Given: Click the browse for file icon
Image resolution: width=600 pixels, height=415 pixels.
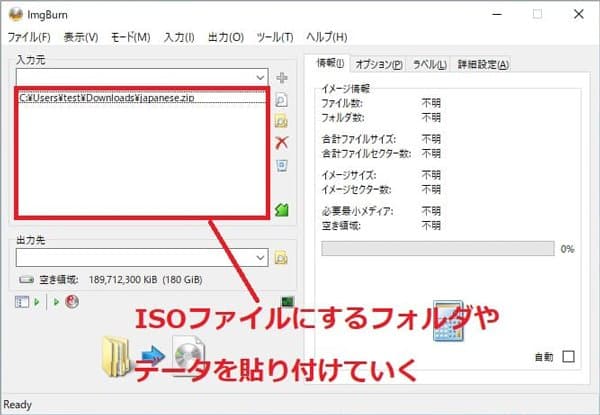Looking at the screenshot, I should point(282,100).
